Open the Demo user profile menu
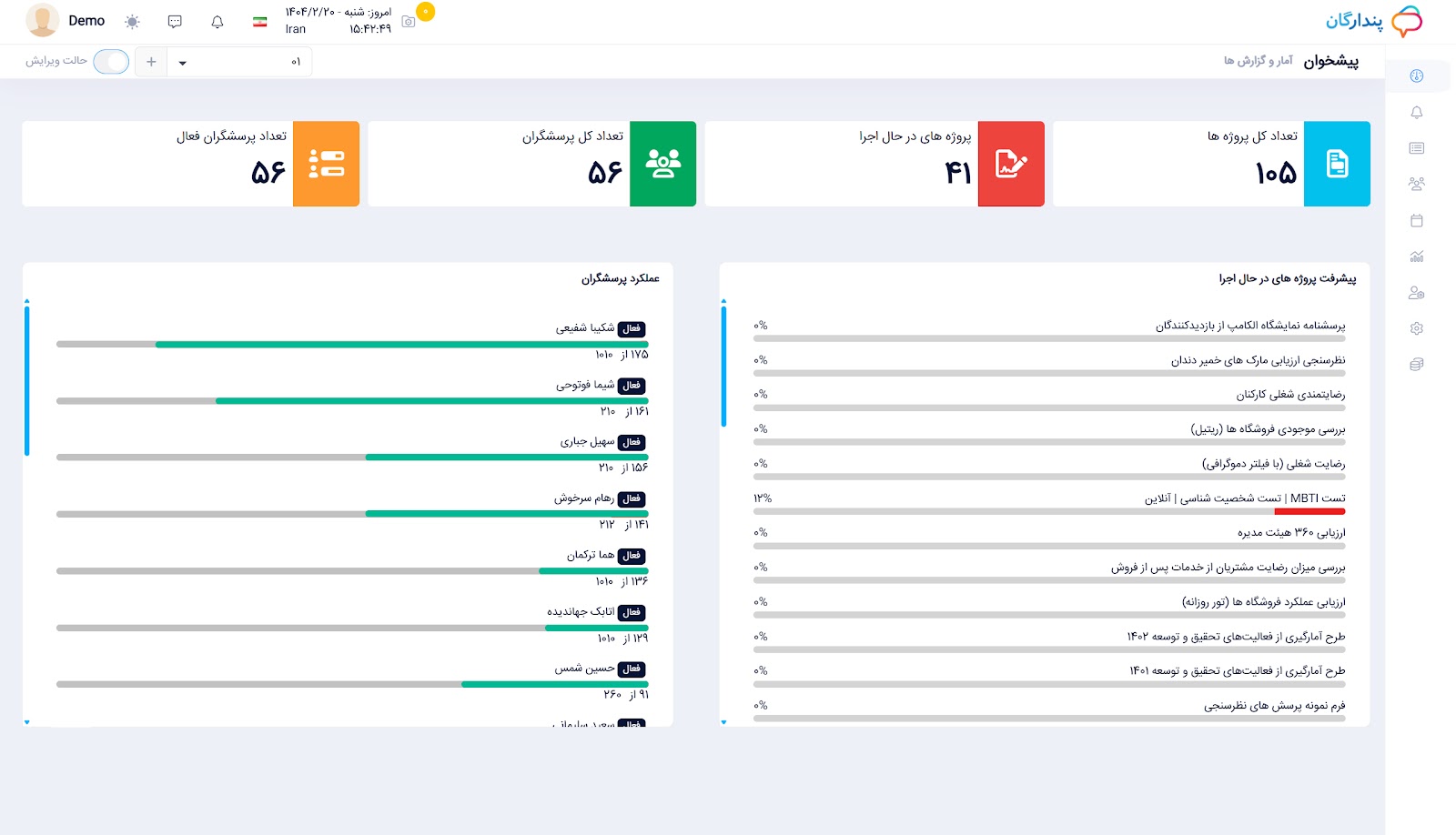This screenshot has width=1456, height=835. pyautogui.click(x=66, y=21)
